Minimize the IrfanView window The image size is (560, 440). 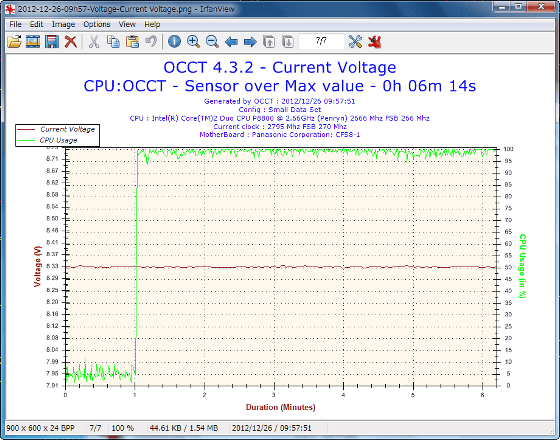(502, 7)
